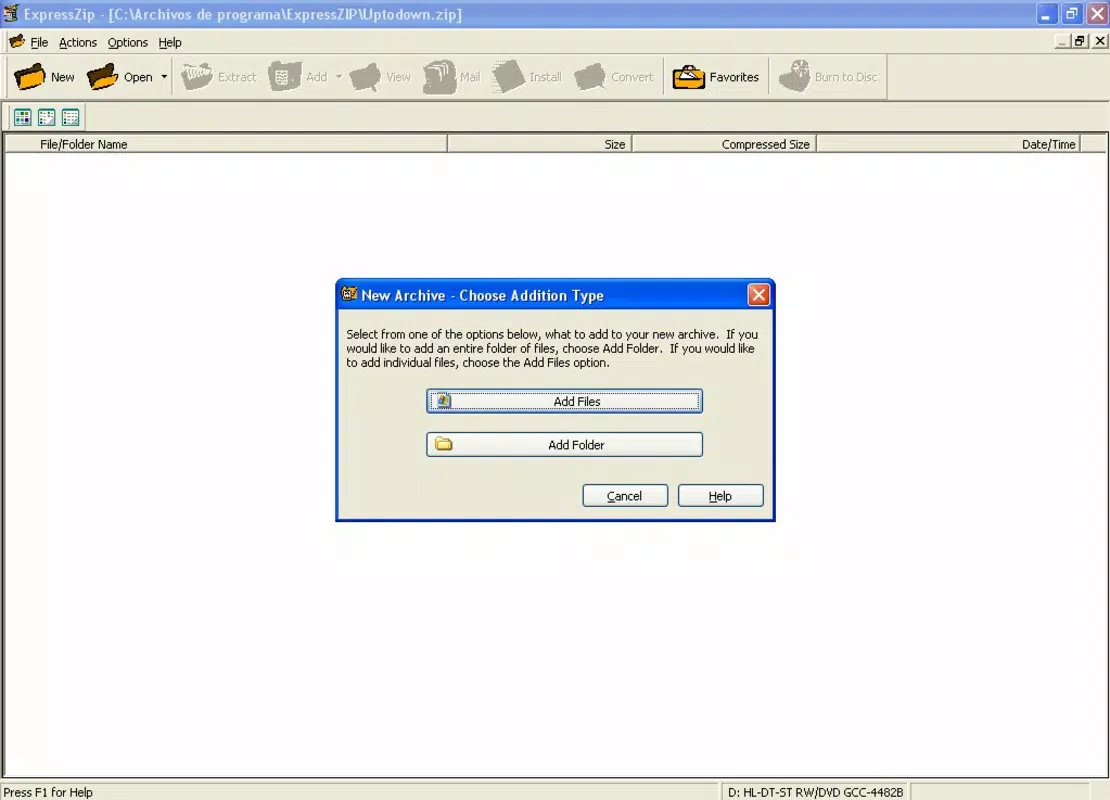The height and width of the screenshot is (800, 1110).
Task: Click 'Press F1 for Help' status text
Action: [x=48, y=792]
